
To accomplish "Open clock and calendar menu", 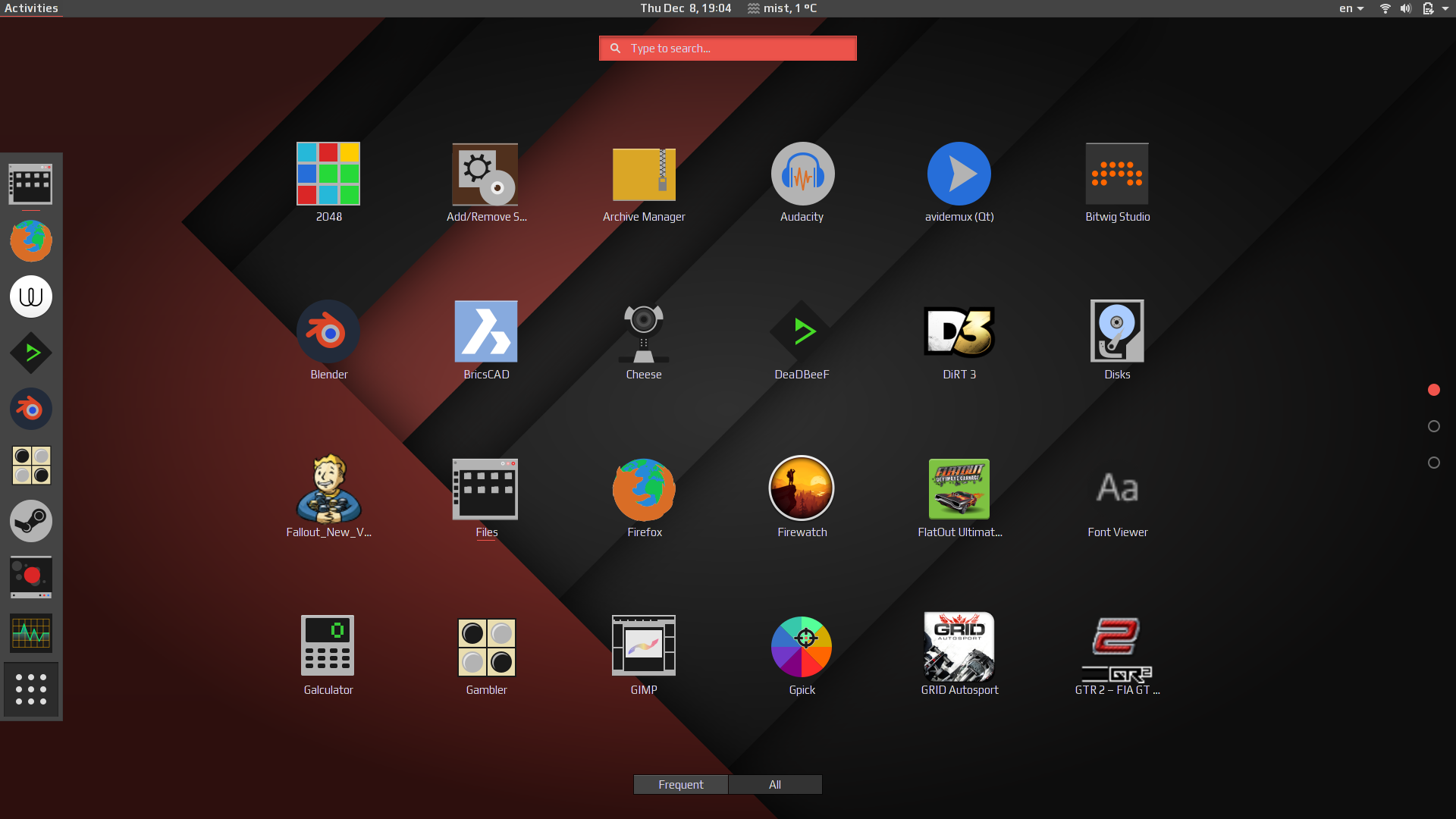I will pos(686,8).
